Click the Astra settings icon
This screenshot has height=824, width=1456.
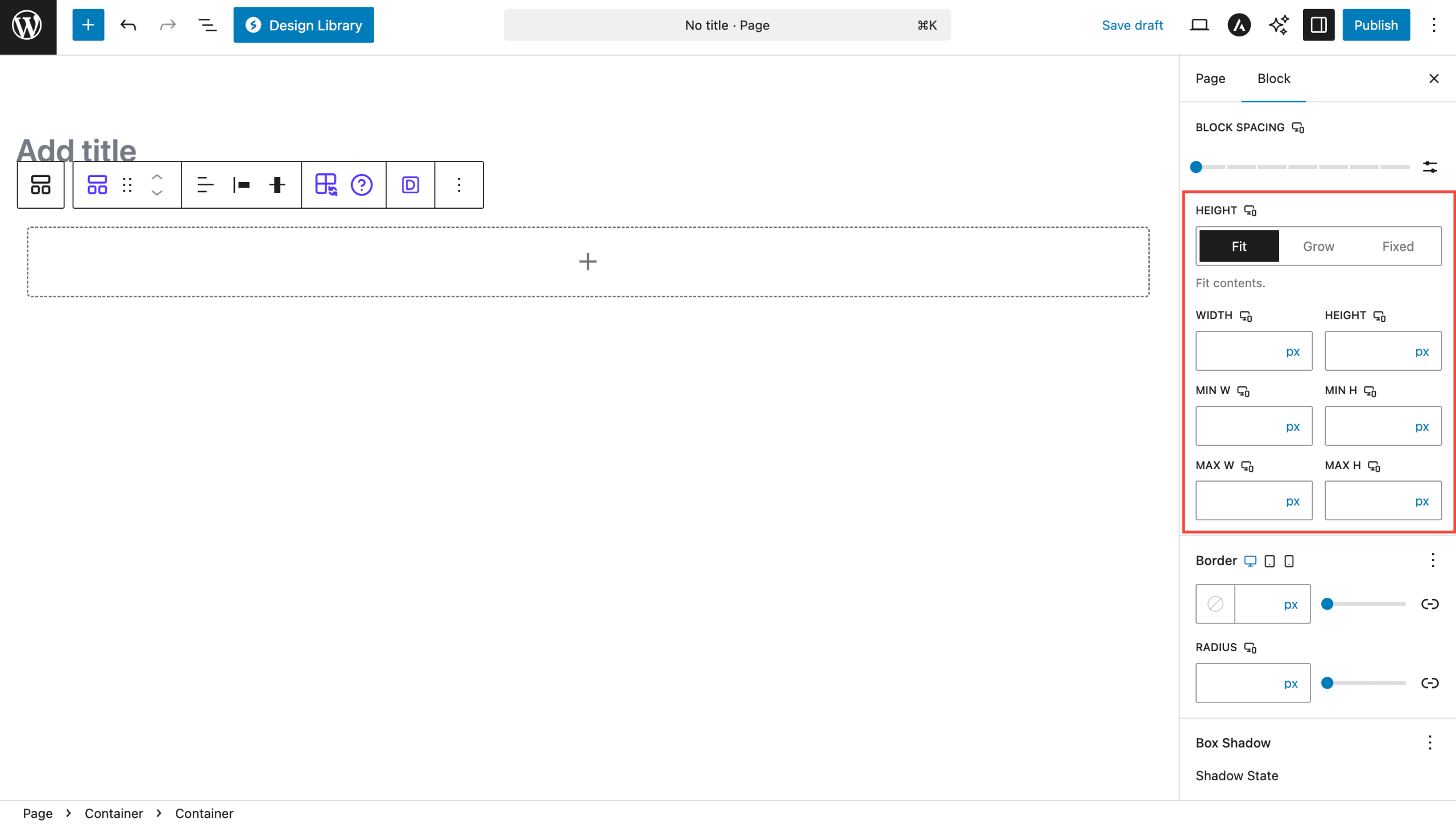1239,25
